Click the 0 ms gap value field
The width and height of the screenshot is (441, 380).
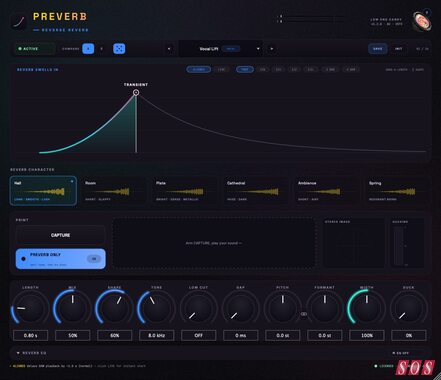pyautogui.click(x=240, y=335)
